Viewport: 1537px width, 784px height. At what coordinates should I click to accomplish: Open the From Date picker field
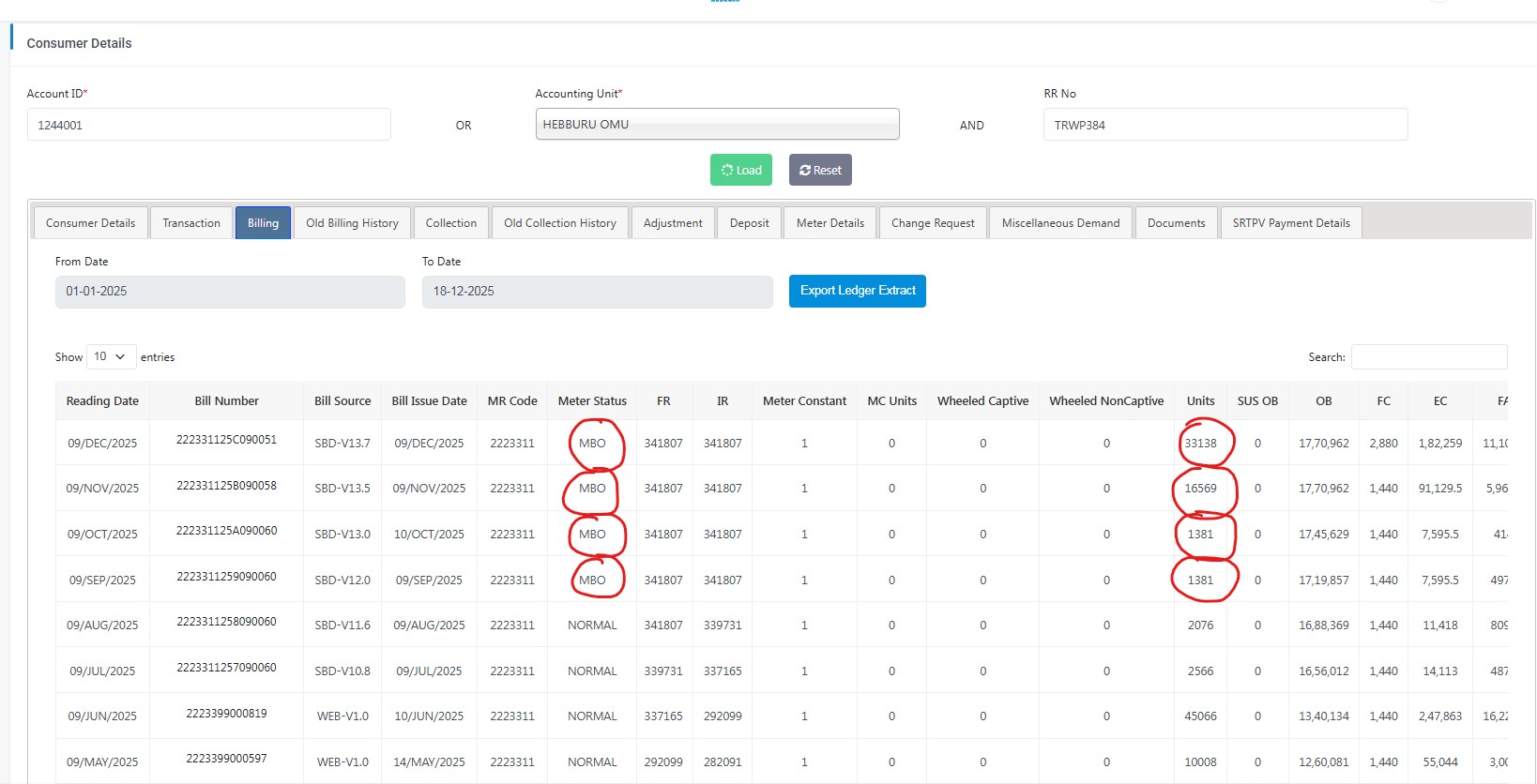tap(230, 292)
